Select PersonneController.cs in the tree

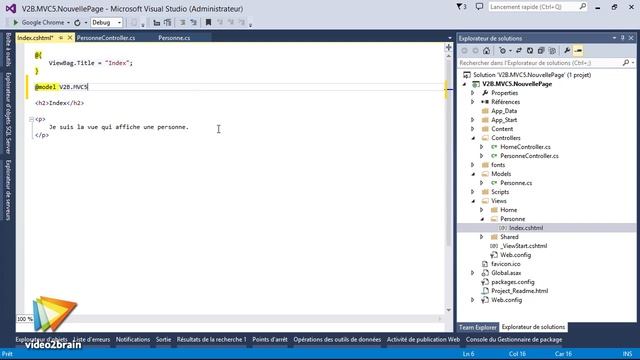coord(529,156)
